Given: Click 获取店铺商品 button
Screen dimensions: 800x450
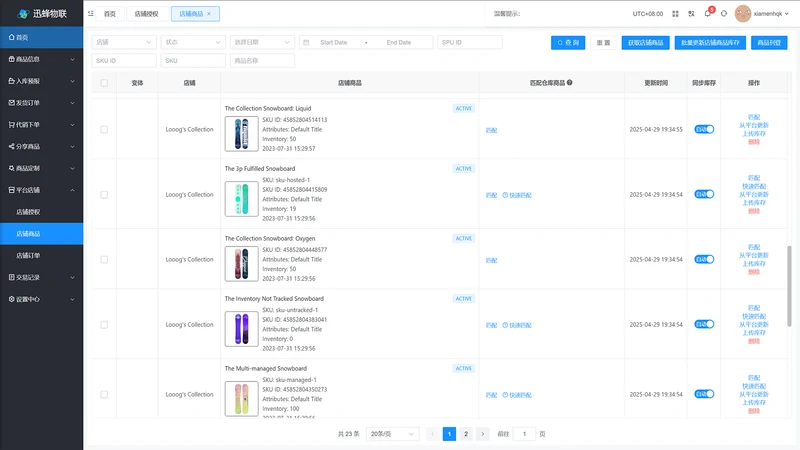Looking at the screenshot, I should pos(645,42).
